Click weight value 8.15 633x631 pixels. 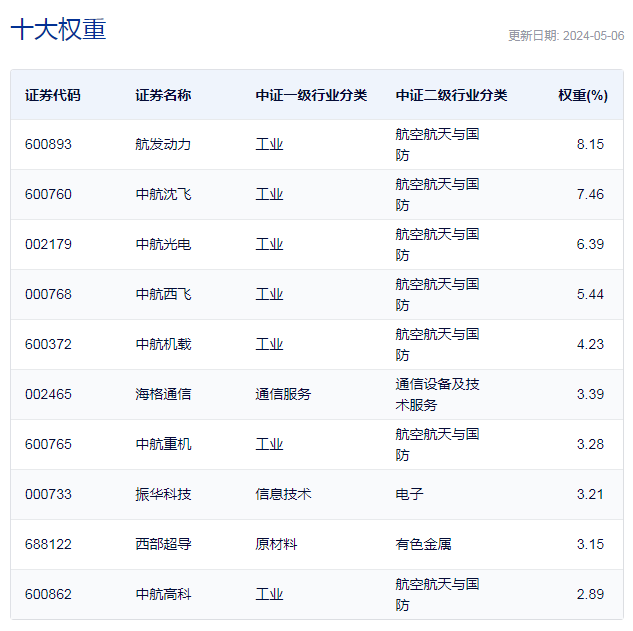[590, 144]
